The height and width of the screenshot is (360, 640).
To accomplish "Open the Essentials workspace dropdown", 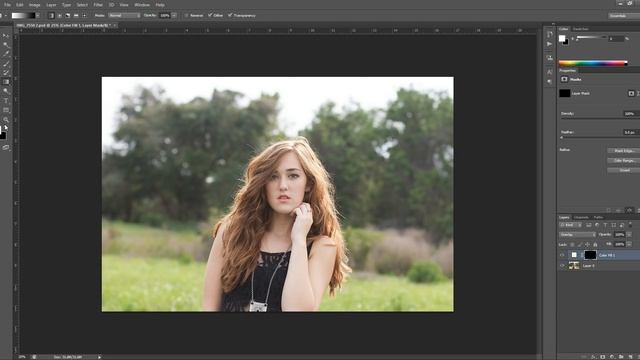I will (x=624, y=16).
